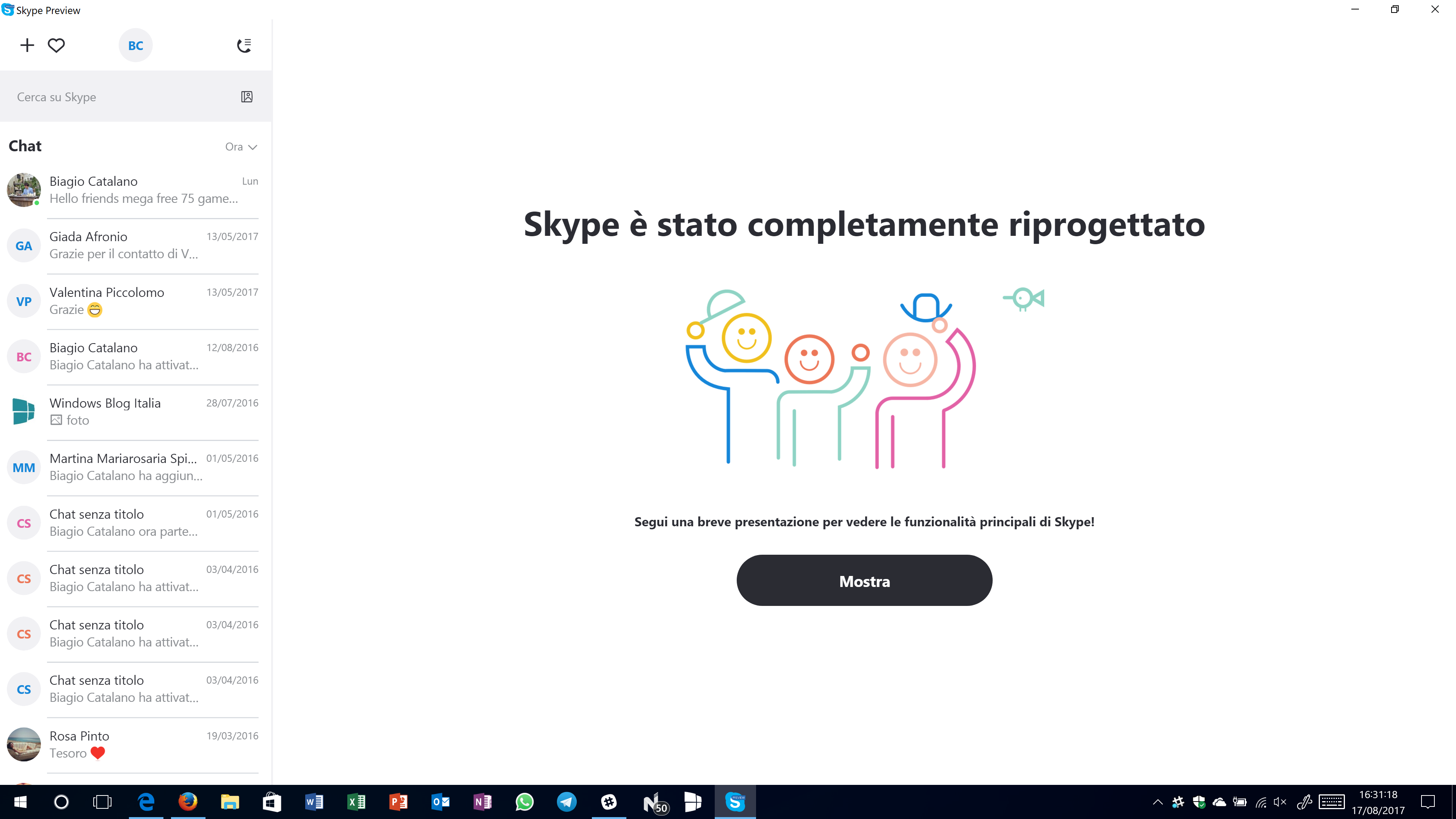Click the pink BC avatar in chat list
The image size is (1456, 819).
(24, 357)
